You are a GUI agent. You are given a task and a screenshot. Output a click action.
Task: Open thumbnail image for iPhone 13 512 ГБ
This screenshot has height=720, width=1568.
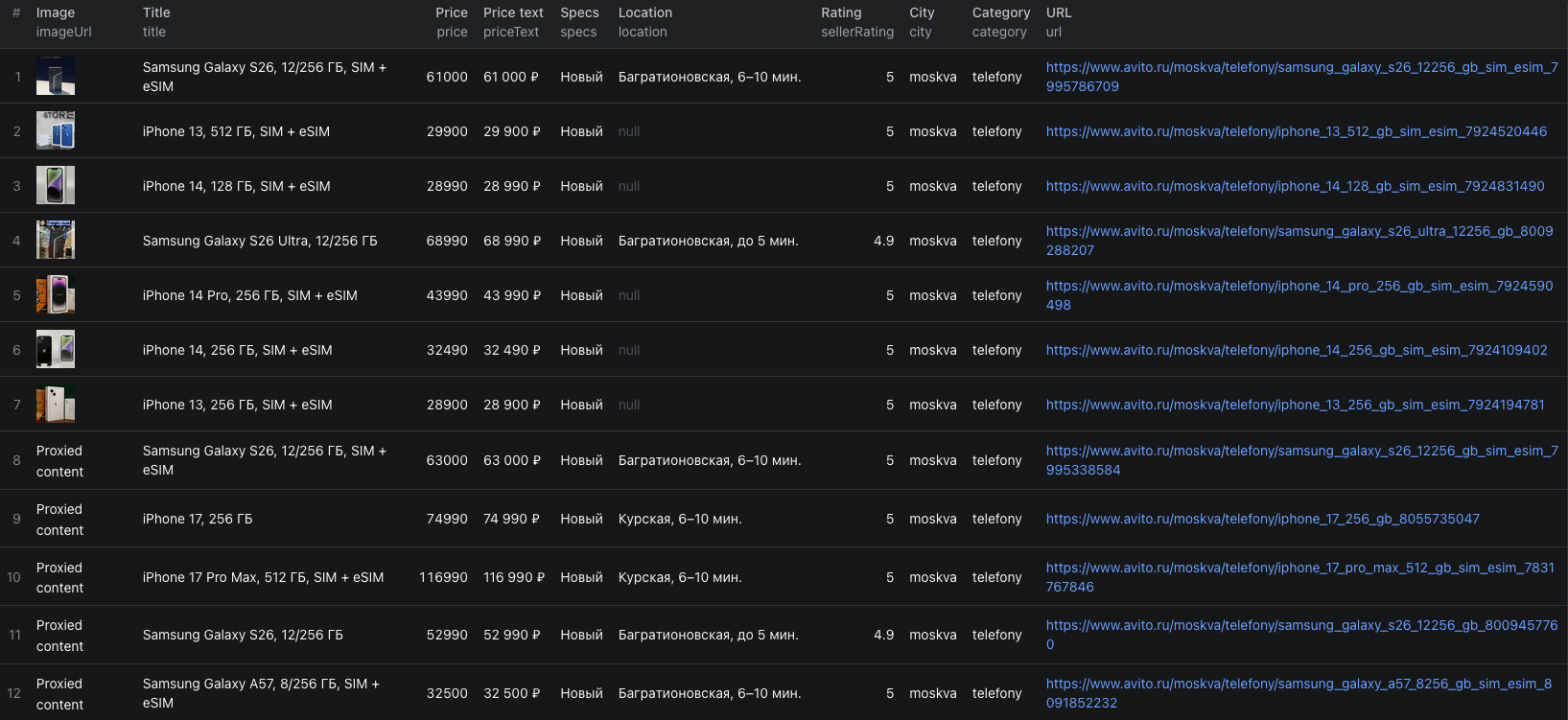[x=56, y=130]
